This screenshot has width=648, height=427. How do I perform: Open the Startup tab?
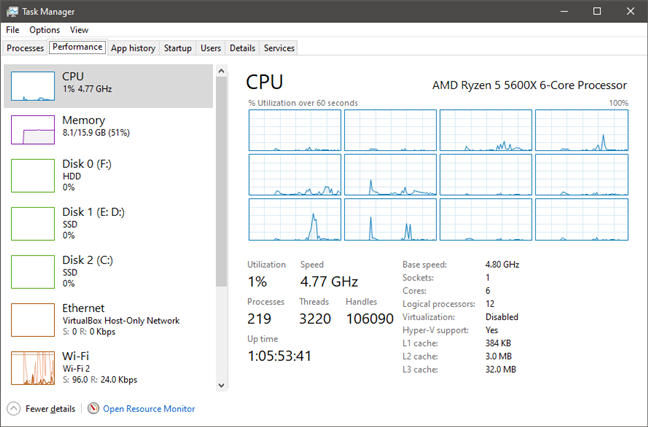click(x=178, y=48)
